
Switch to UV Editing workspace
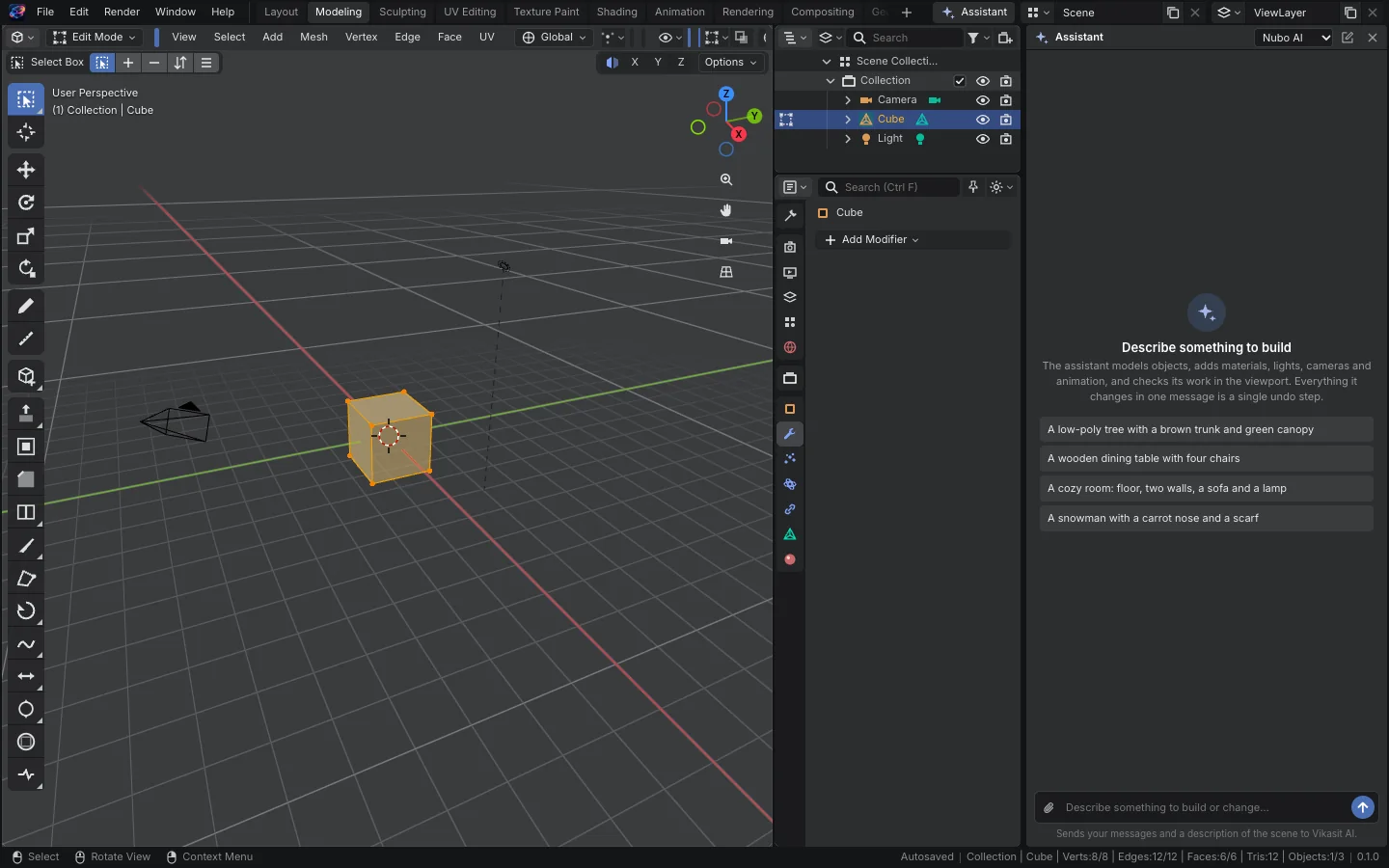470,13
